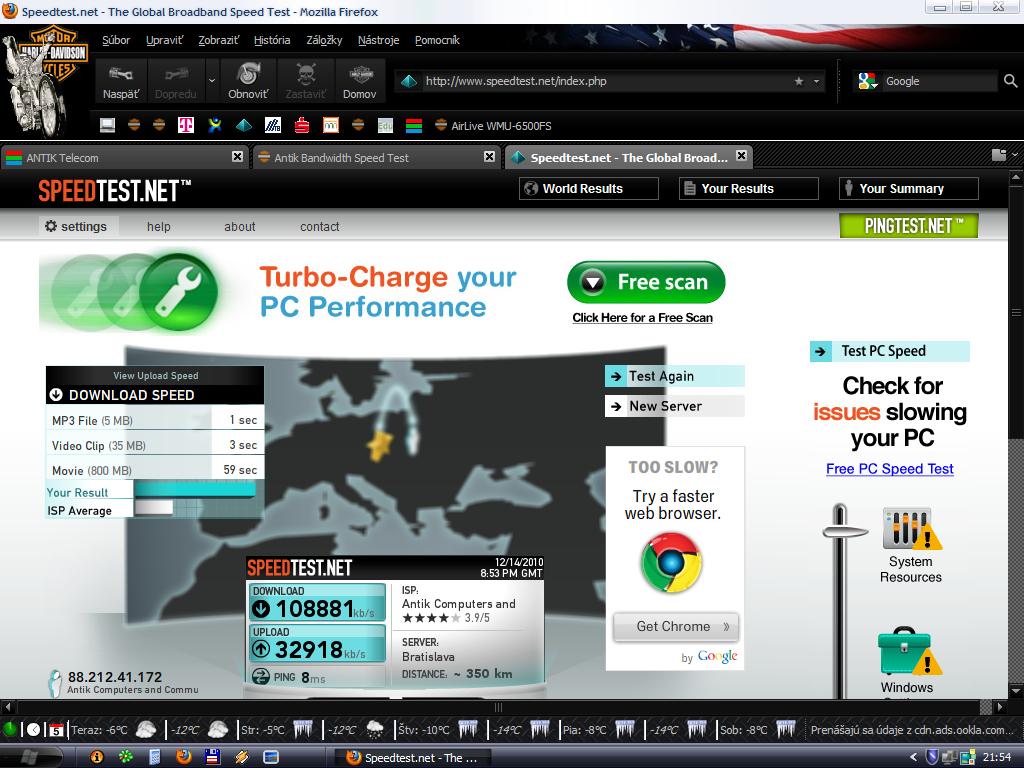
Task: Open the settings gear tab
Action: click(x=76, y=227)
